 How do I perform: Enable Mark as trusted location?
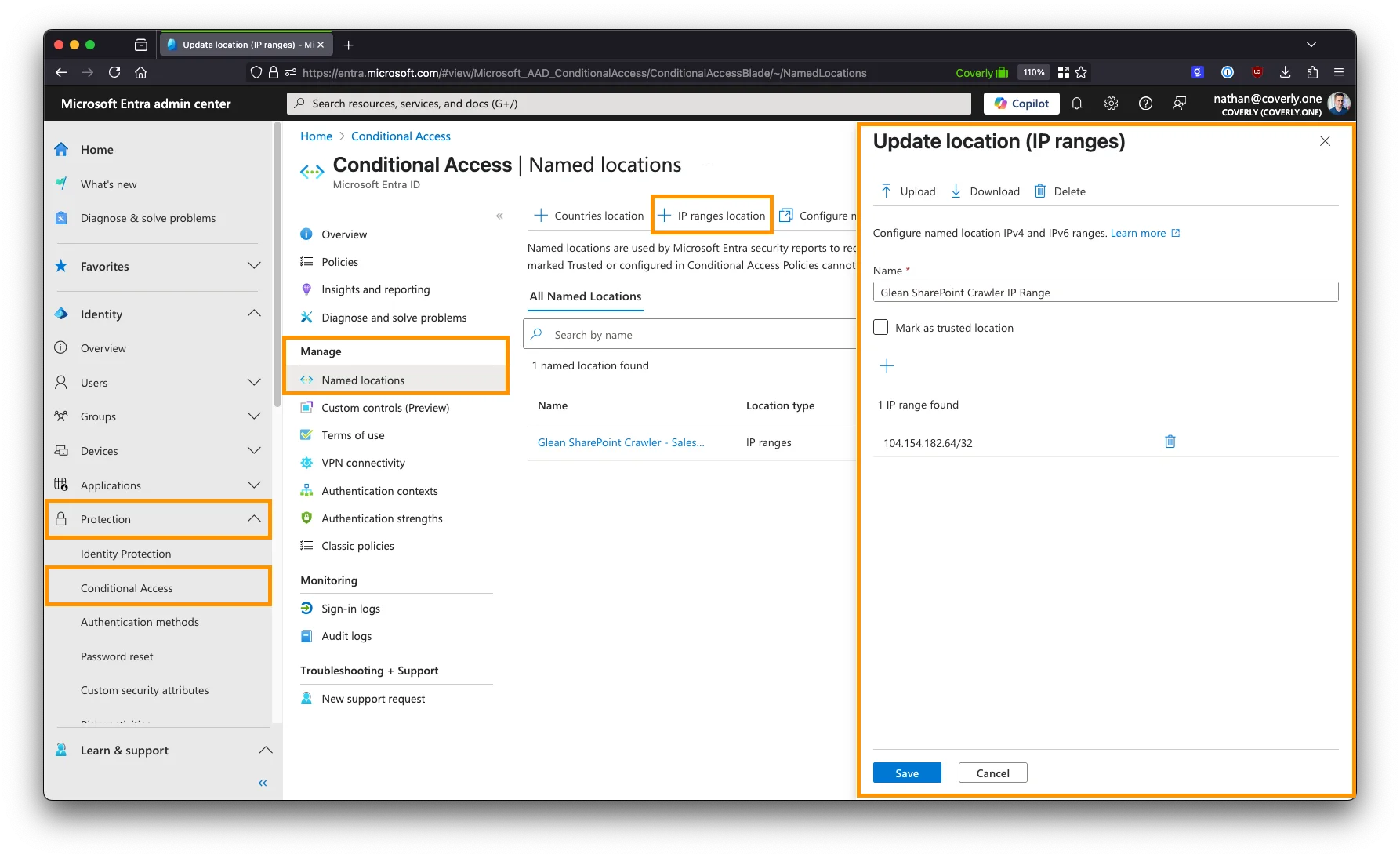(x=881, y=327)
